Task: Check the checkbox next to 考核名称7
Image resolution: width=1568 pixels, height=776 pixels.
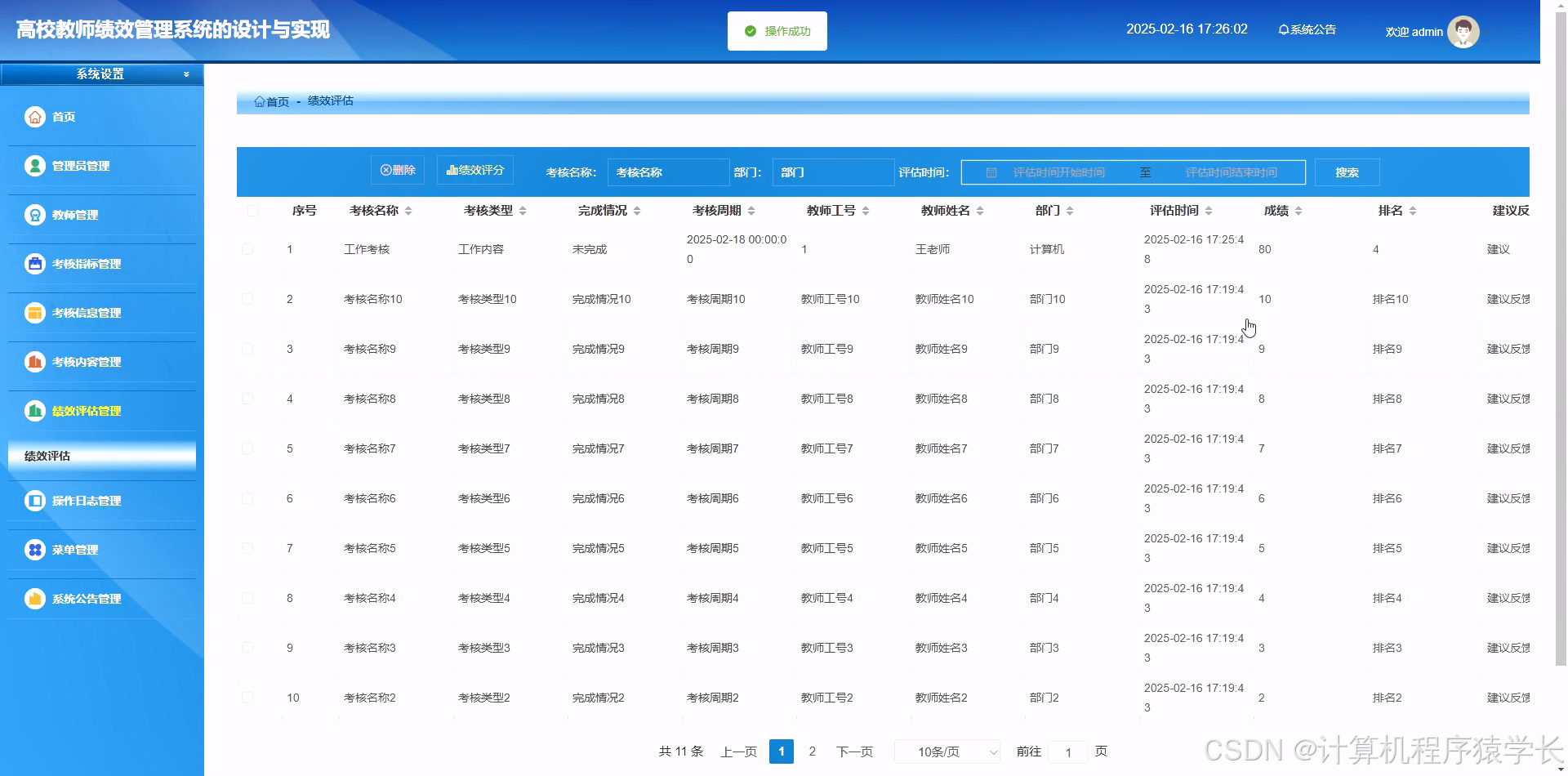Action: [248, 448]
